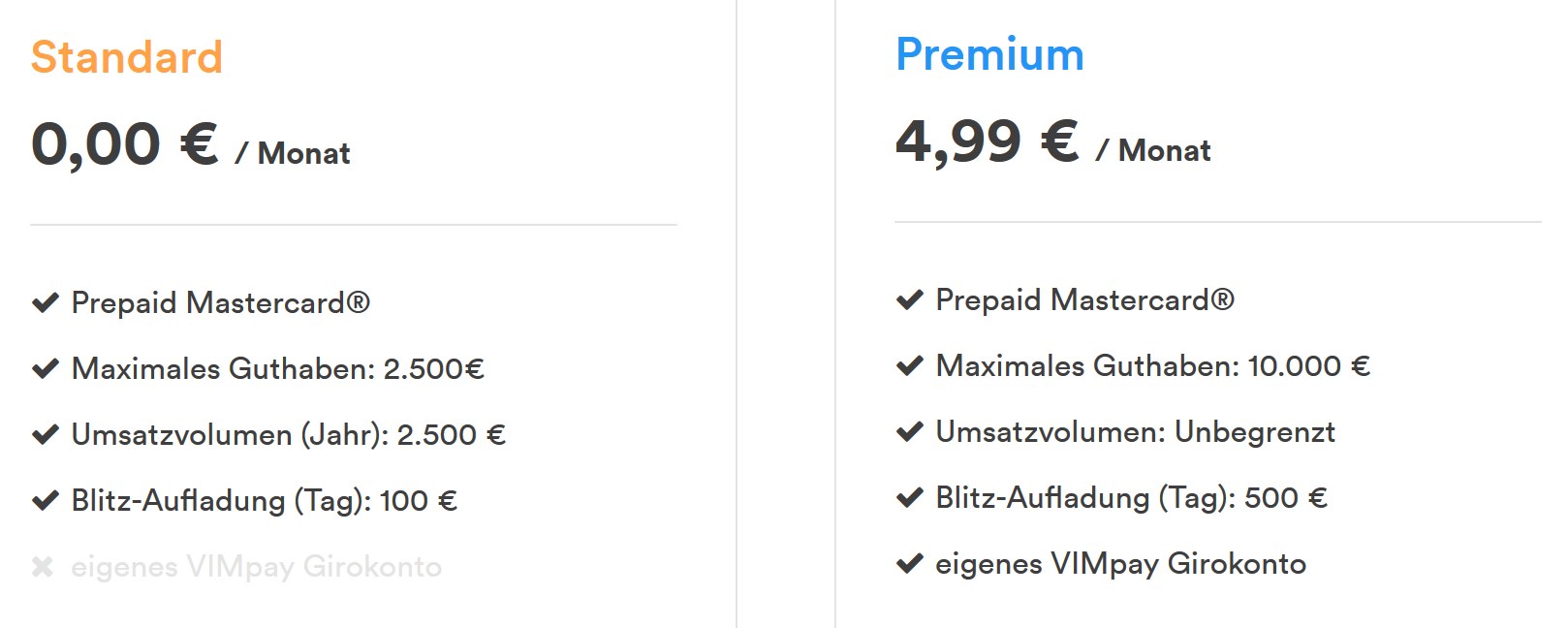Click checkmark beside Maximales Guthaben 2.500€

pyautogui.click(x=46, y=369)
